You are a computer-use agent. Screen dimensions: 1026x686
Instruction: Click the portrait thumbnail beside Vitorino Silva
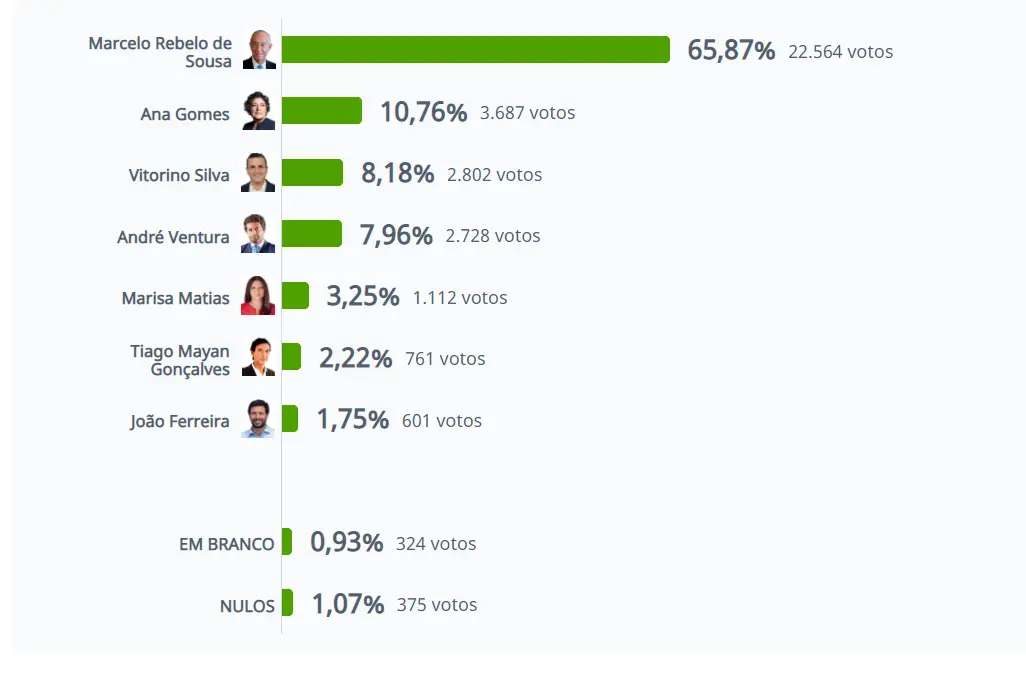coord(258,173)
